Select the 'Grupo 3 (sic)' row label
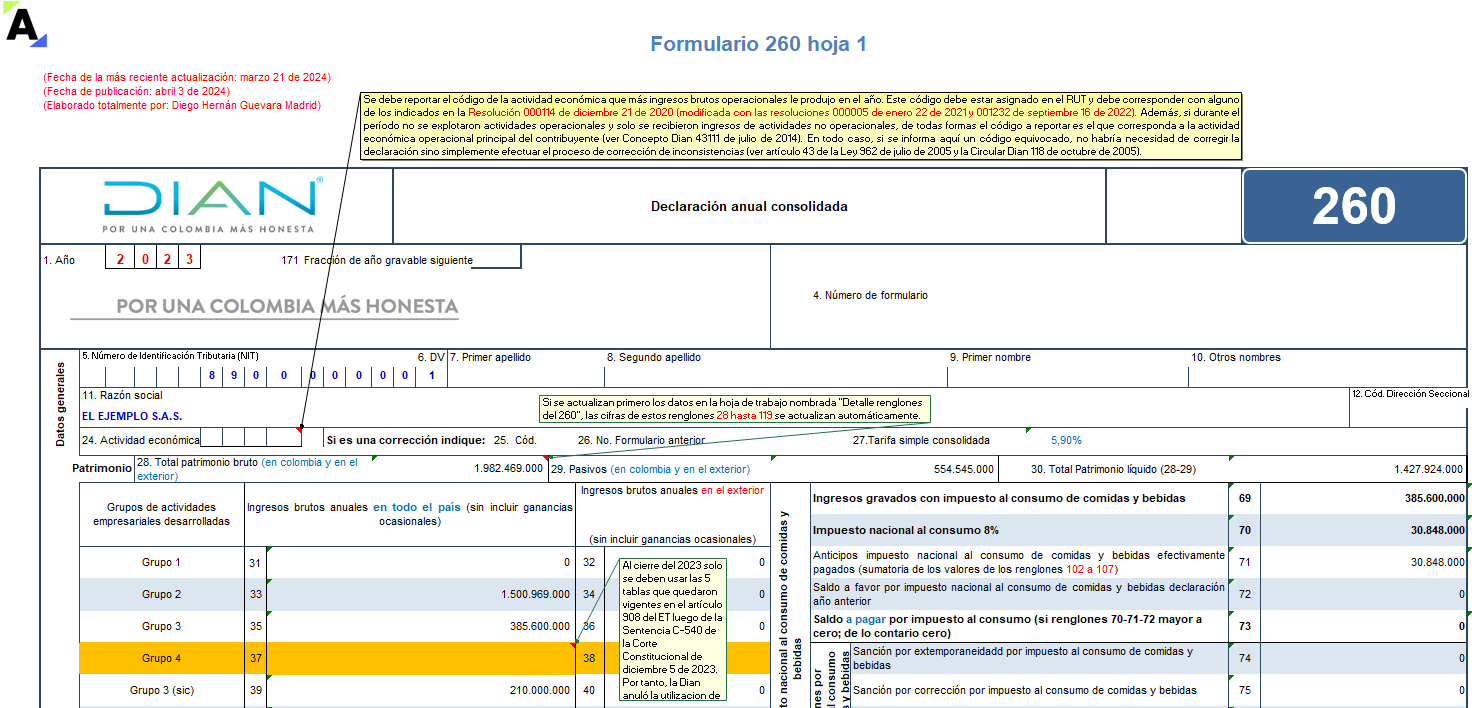Viewport: 1472px width, 708px height. click(x=162, y=690)
